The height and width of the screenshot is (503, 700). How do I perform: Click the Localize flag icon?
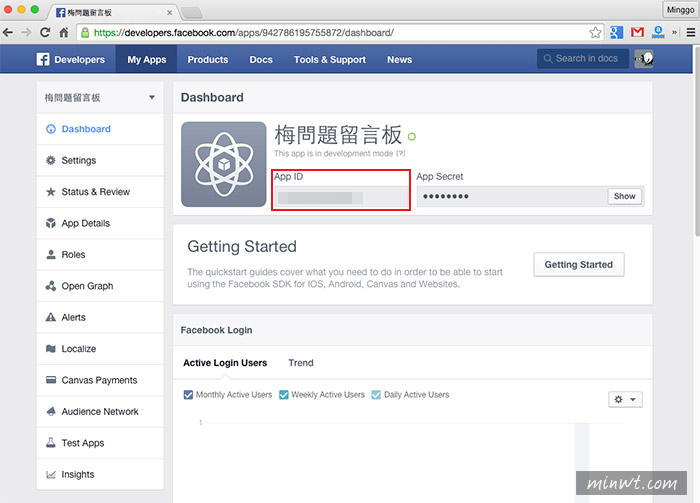pyautogui.click(x=51, y=349)
